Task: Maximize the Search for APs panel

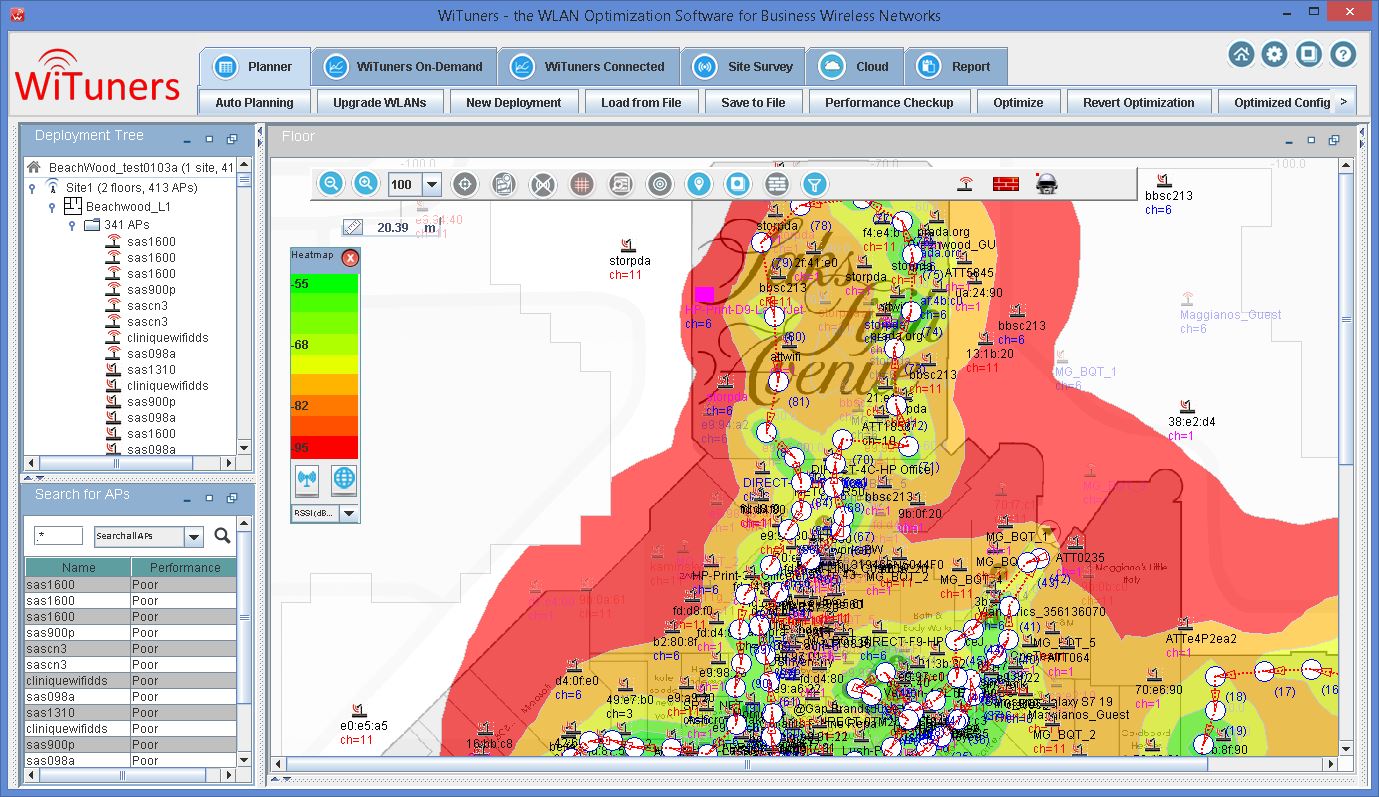Action: click(209, 498)
